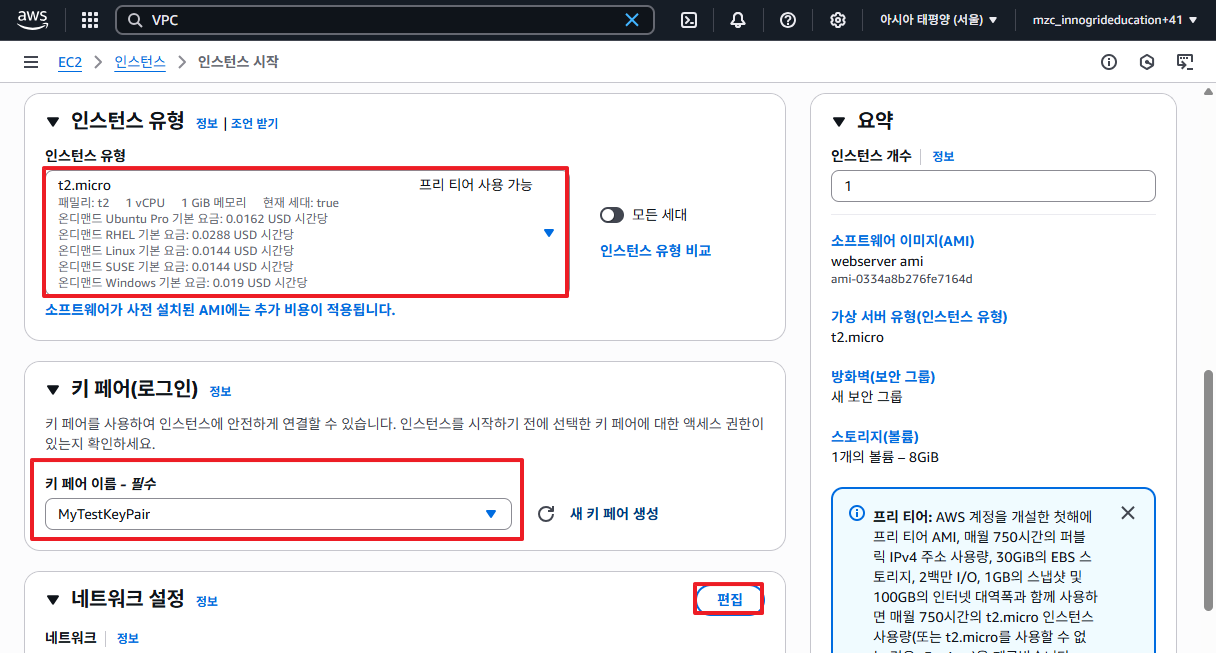1216x653 pixels.
Task: Toggle the 모든 세대 switch
Action: (612, 215)
